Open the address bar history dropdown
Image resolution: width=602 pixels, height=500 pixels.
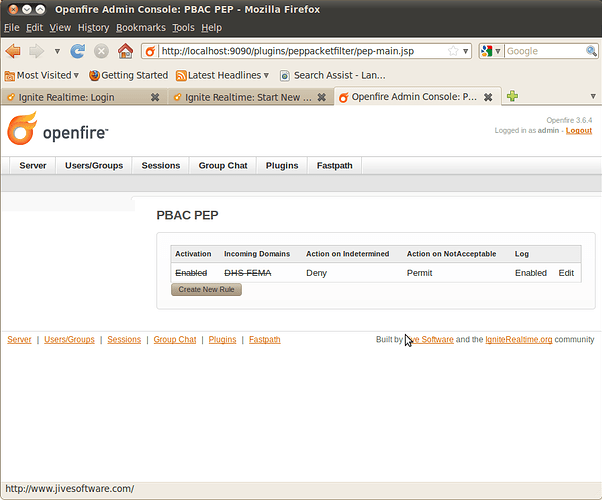(465, 51)
